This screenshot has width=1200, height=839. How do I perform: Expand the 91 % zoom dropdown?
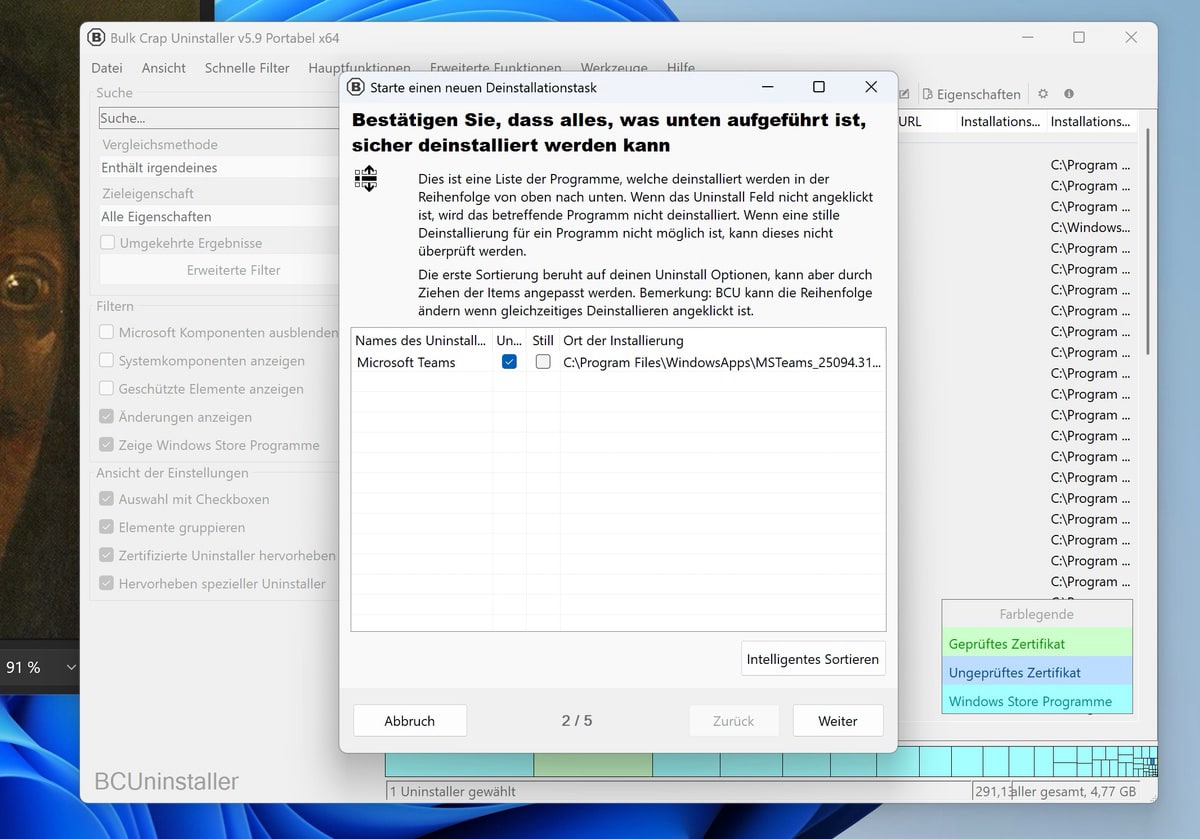pyautogui.click(x=71, y=667)
